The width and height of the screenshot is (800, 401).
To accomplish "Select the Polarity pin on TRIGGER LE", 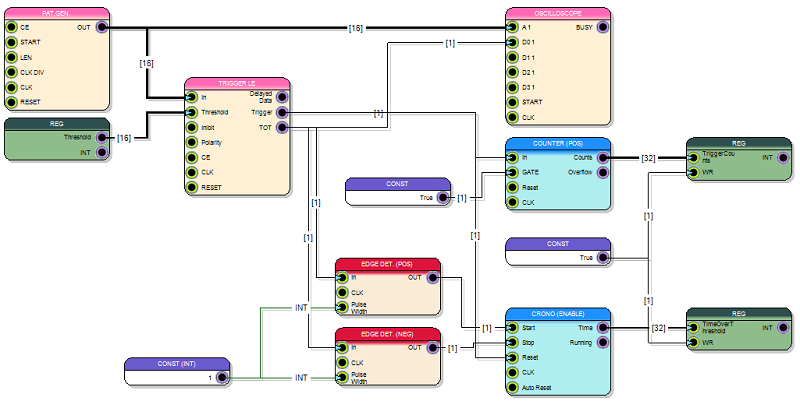I will click(192, 142).
